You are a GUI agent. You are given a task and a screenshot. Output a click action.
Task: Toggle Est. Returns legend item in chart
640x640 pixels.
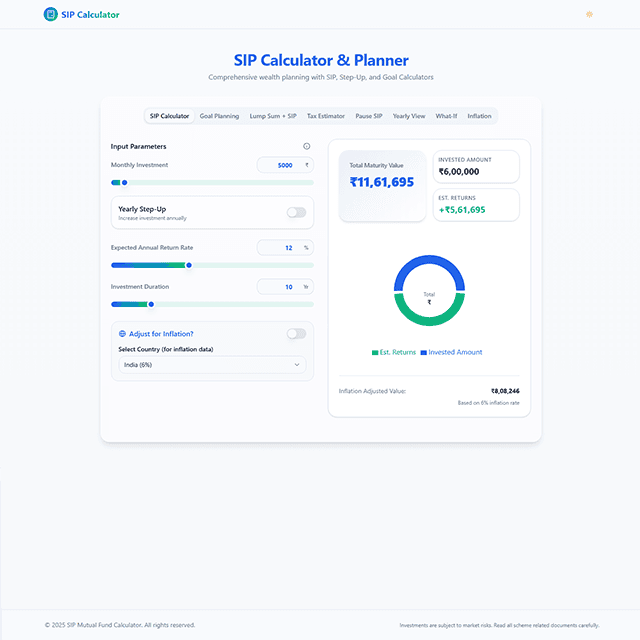click(394, 352)
